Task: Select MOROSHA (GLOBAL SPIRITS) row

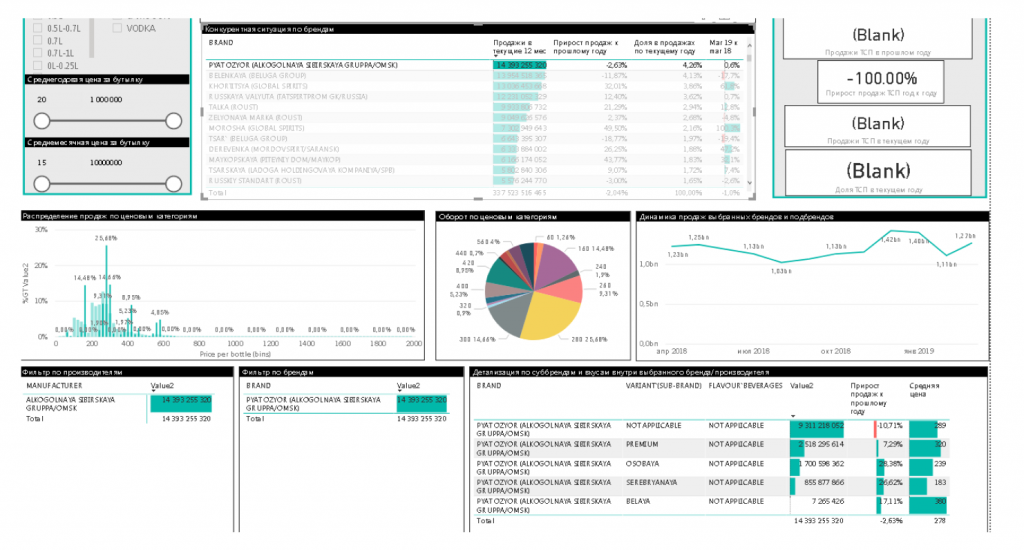Action: click(x=475, y=128)
